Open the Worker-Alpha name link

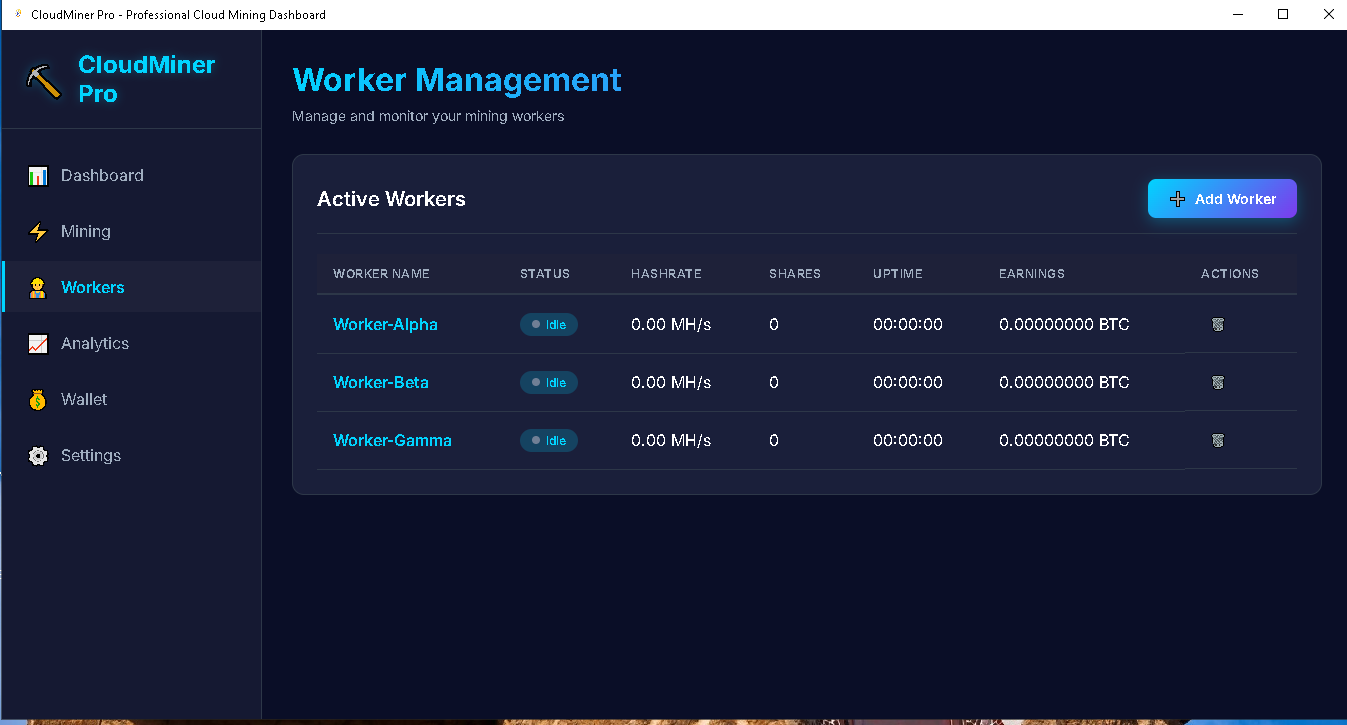(x=385, y=325)
